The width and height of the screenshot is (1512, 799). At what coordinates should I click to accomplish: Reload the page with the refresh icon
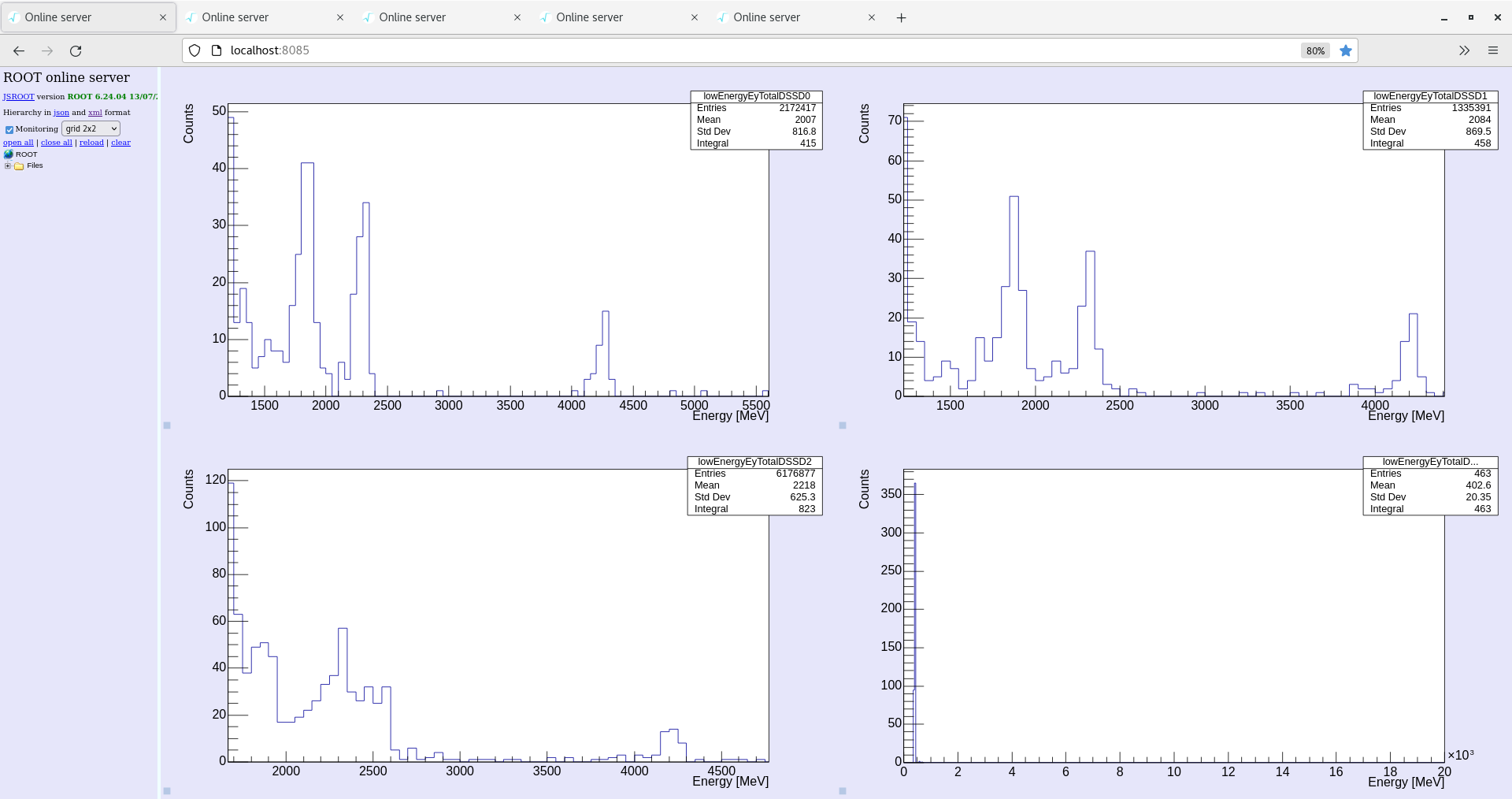click(76, 50)
